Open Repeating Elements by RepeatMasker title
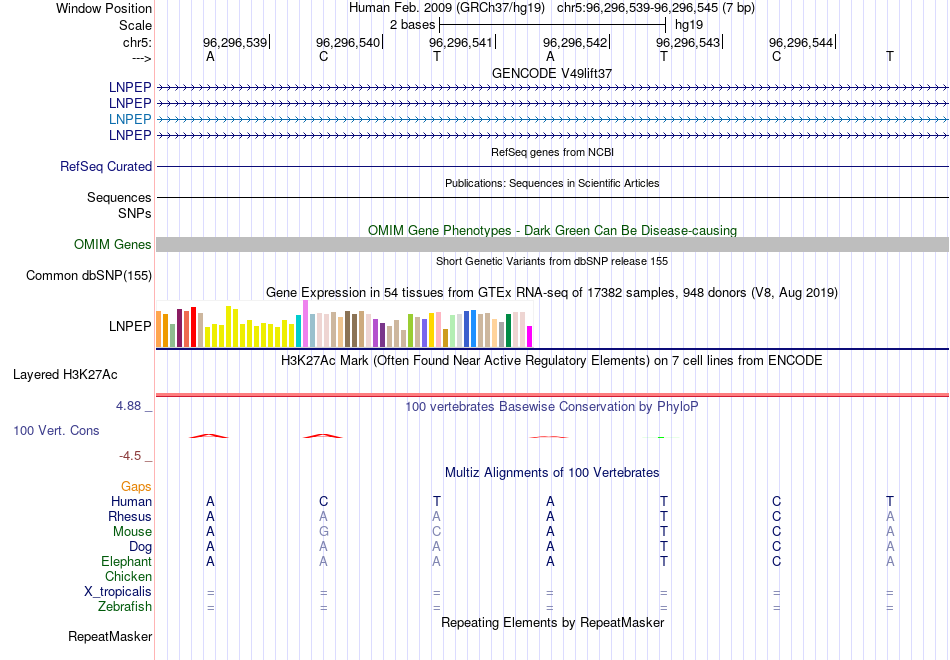 click(x=552, y=623)
